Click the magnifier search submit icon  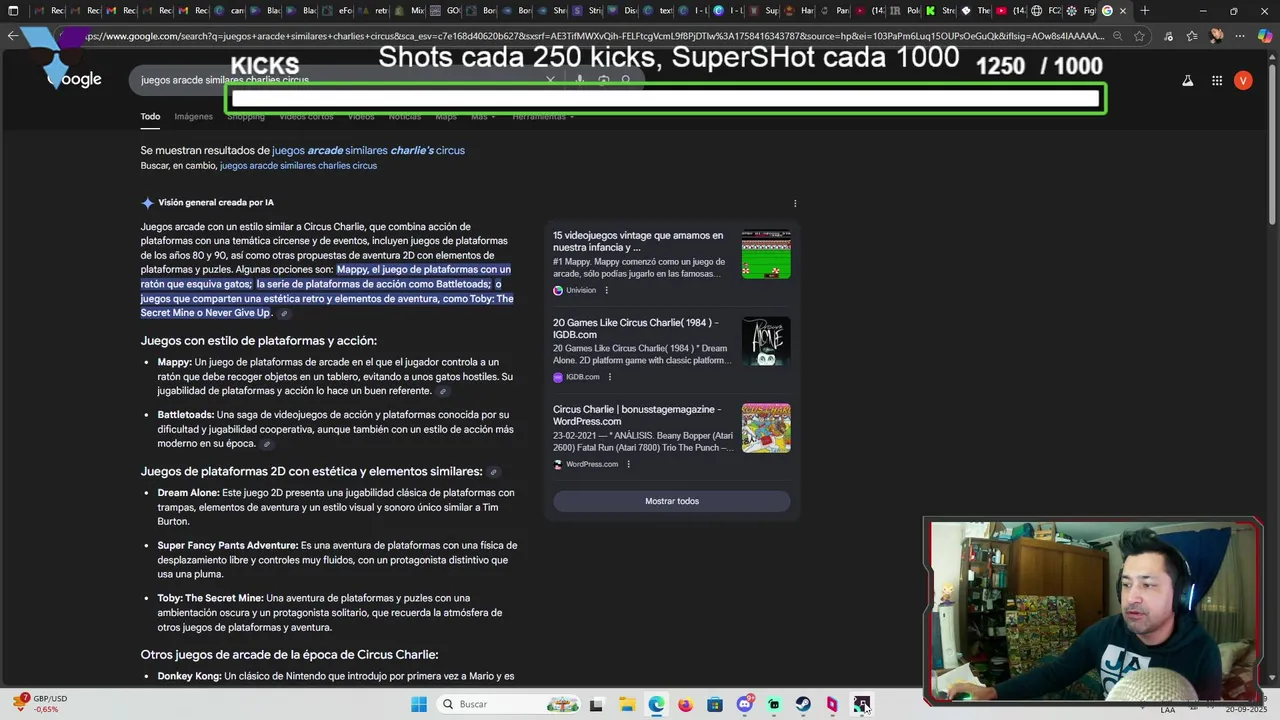point(626,79)
